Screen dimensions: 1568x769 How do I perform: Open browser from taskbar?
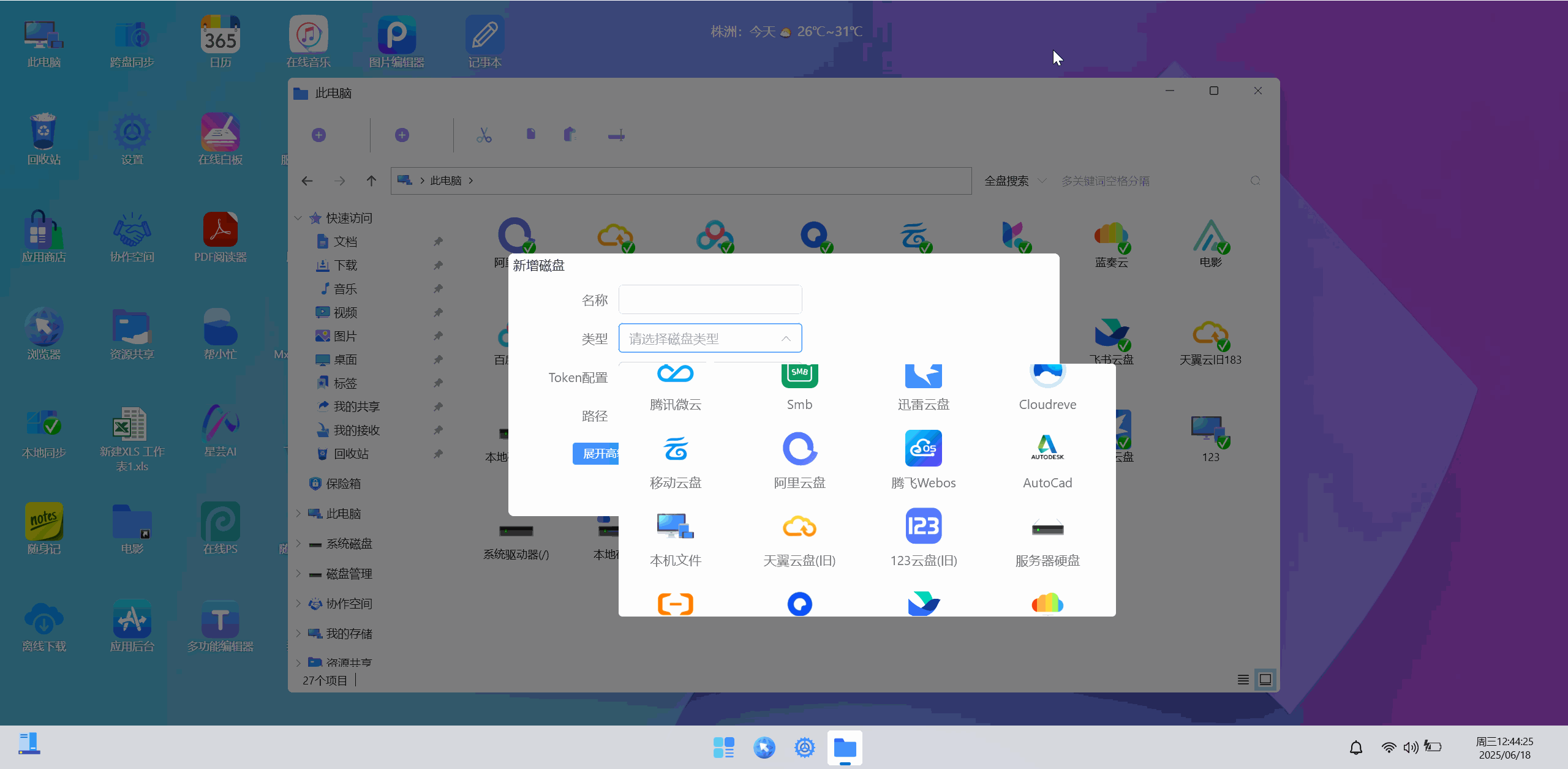point(764,748)
